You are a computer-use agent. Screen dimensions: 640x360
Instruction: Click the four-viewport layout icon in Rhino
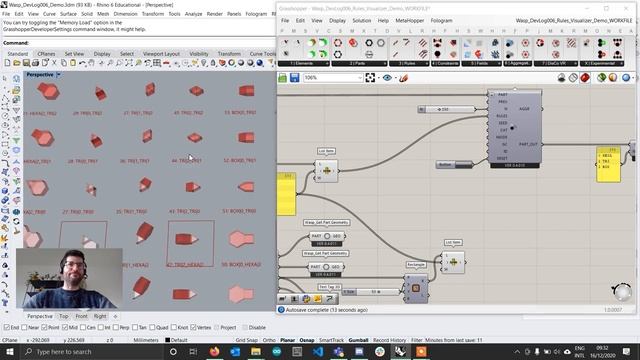157,63
